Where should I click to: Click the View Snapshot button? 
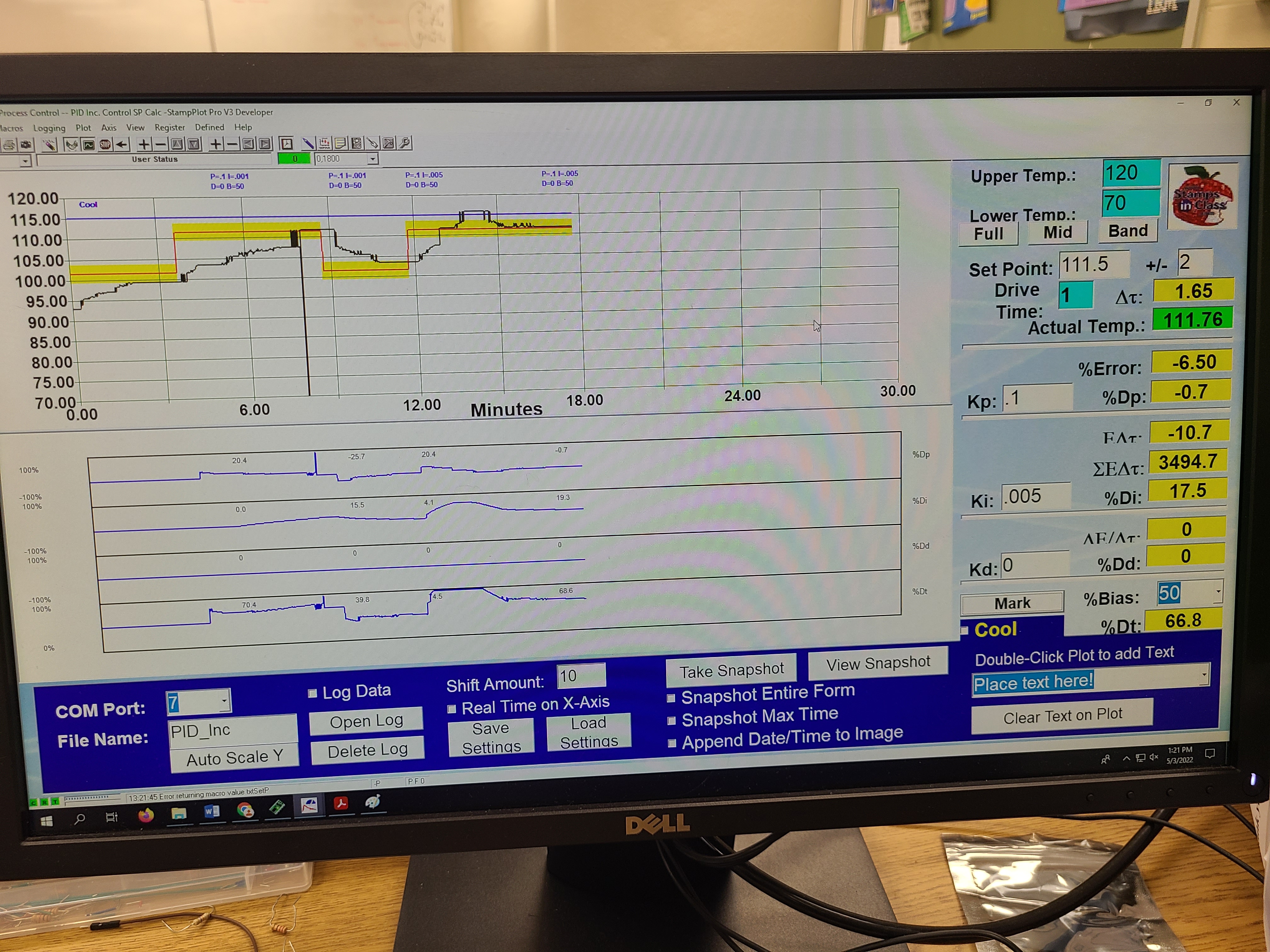coord(878,663)
